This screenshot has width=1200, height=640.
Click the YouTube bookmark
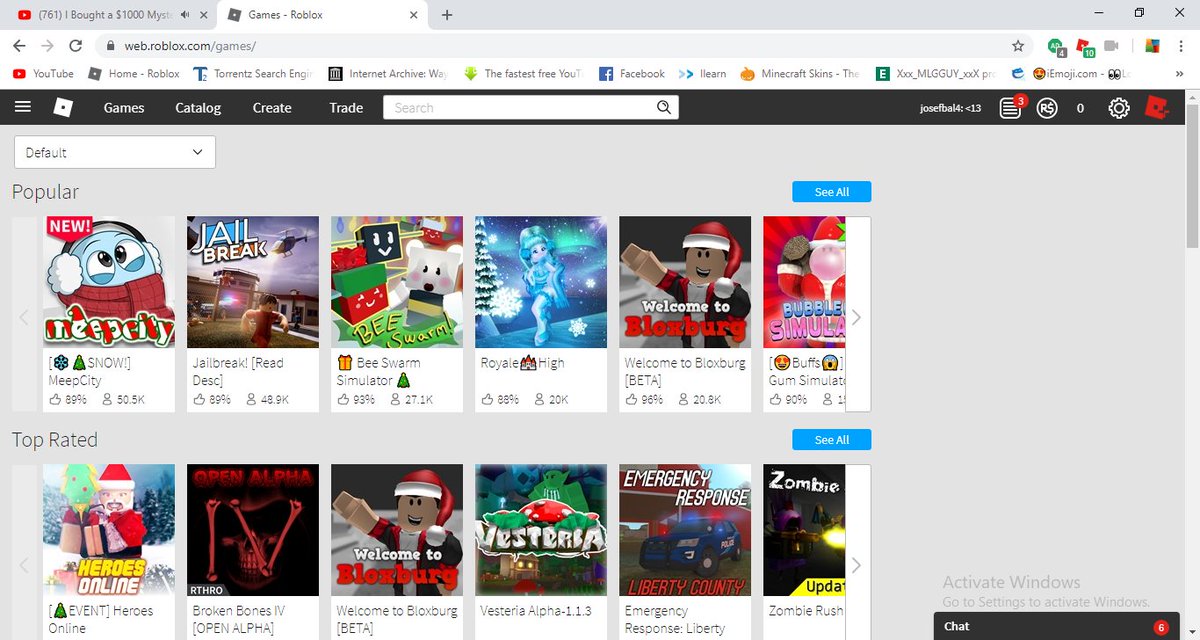43,74
